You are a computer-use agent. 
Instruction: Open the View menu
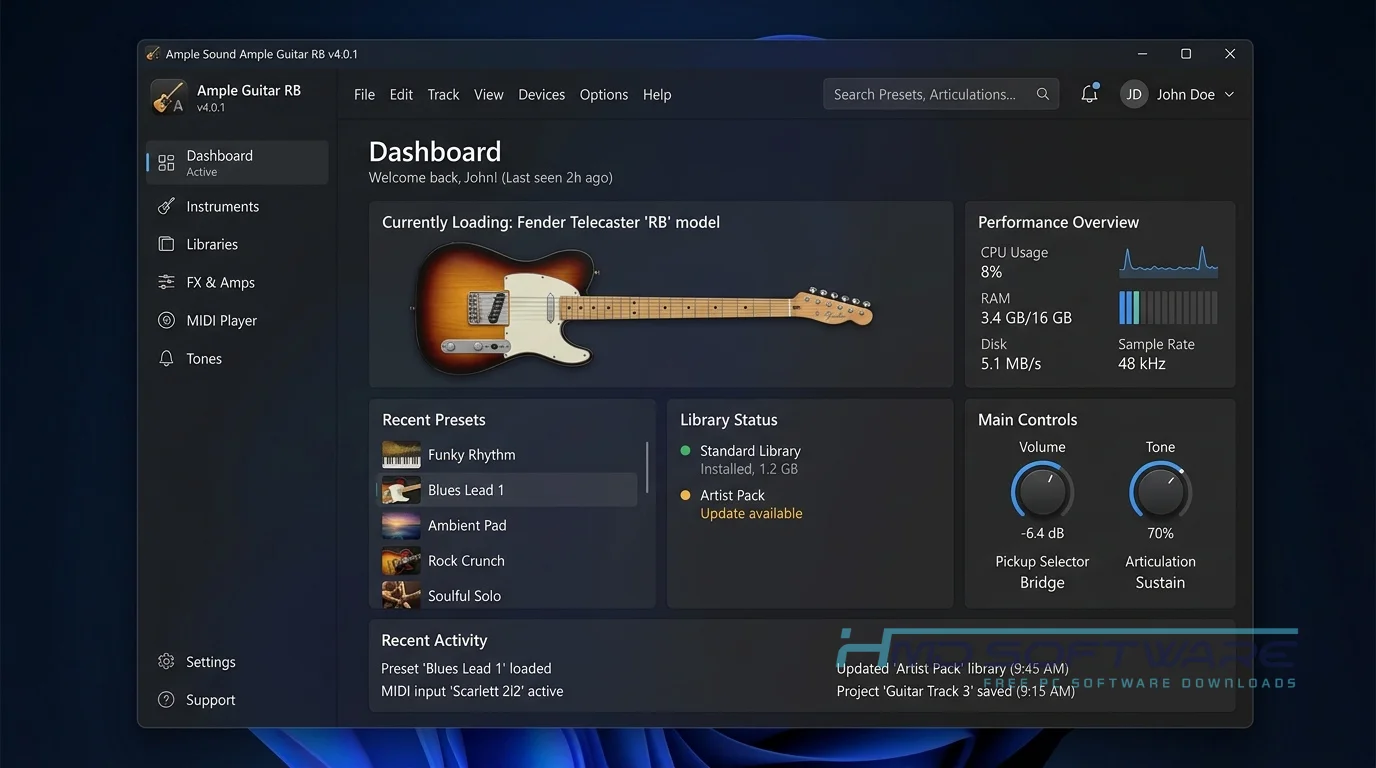click(x=488, y=94)
